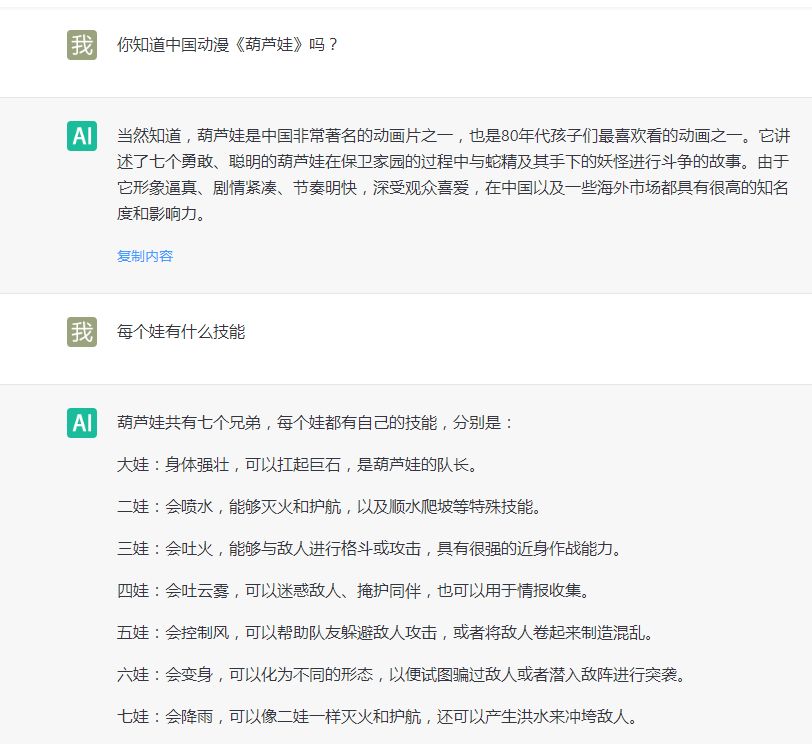Image resolution: width=812 pixels, height=744 pixels.
Task: Click the 二娃：会喷水 line
Action: pos(329,506)
